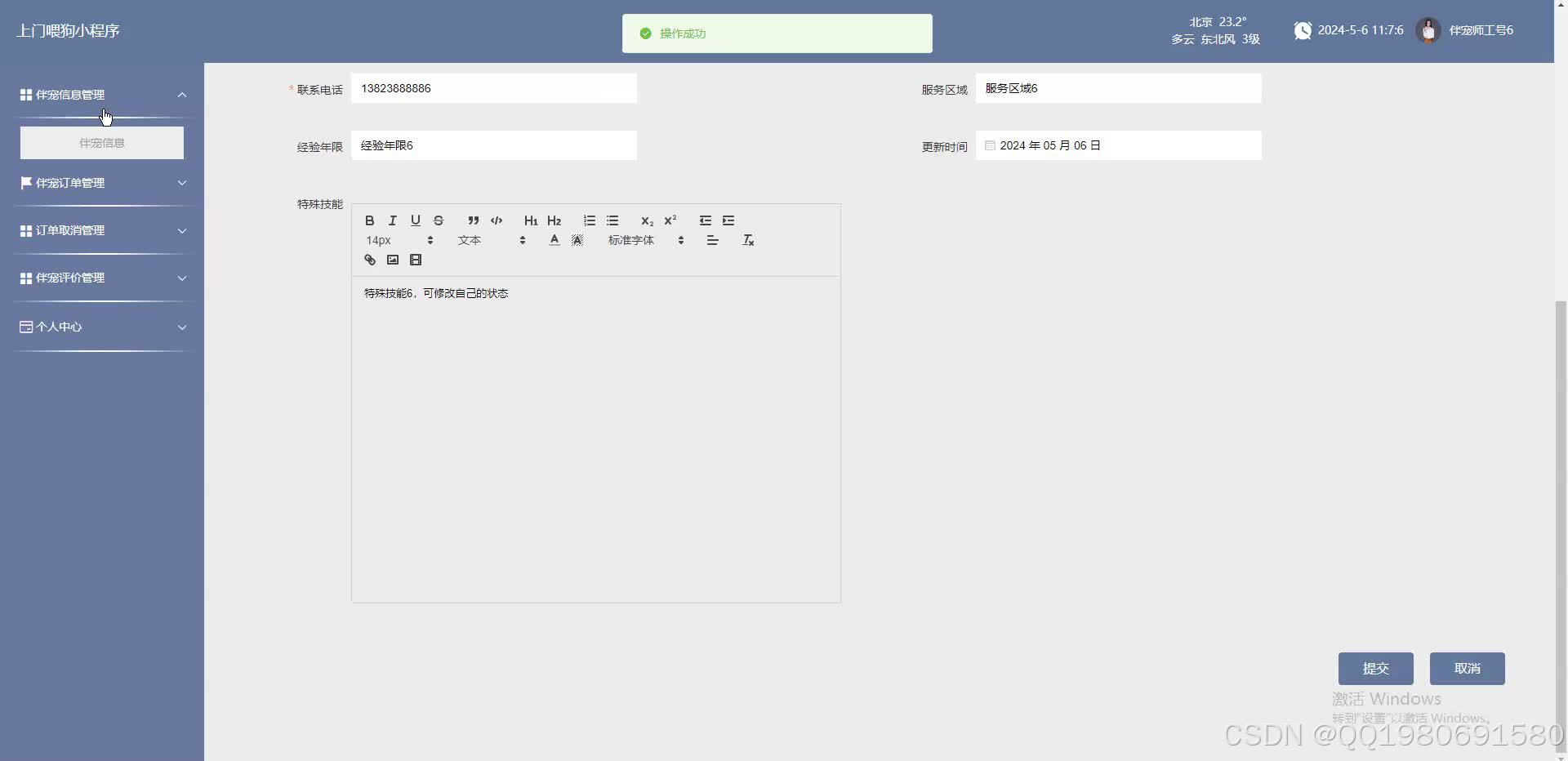Viewport: 1568px width, 761px height.
Task: Click the 上门喂狗小程序 app title
Action: click(x=68, y=31)
